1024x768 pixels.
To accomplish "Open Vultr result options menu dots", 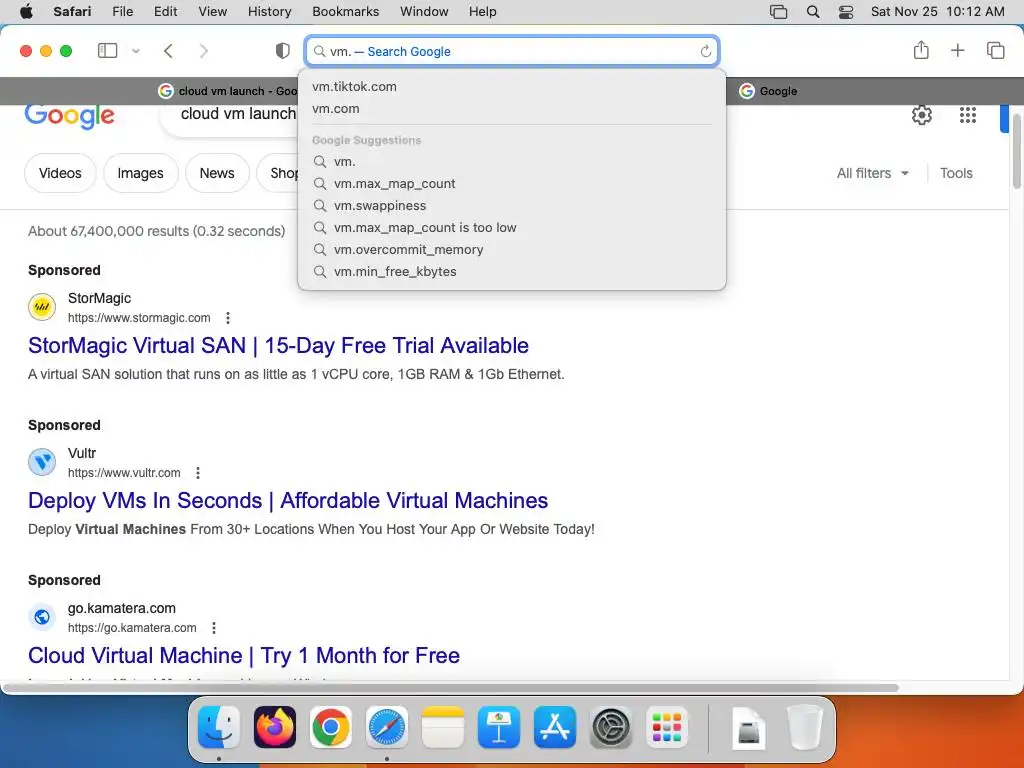I will point(198,473).
